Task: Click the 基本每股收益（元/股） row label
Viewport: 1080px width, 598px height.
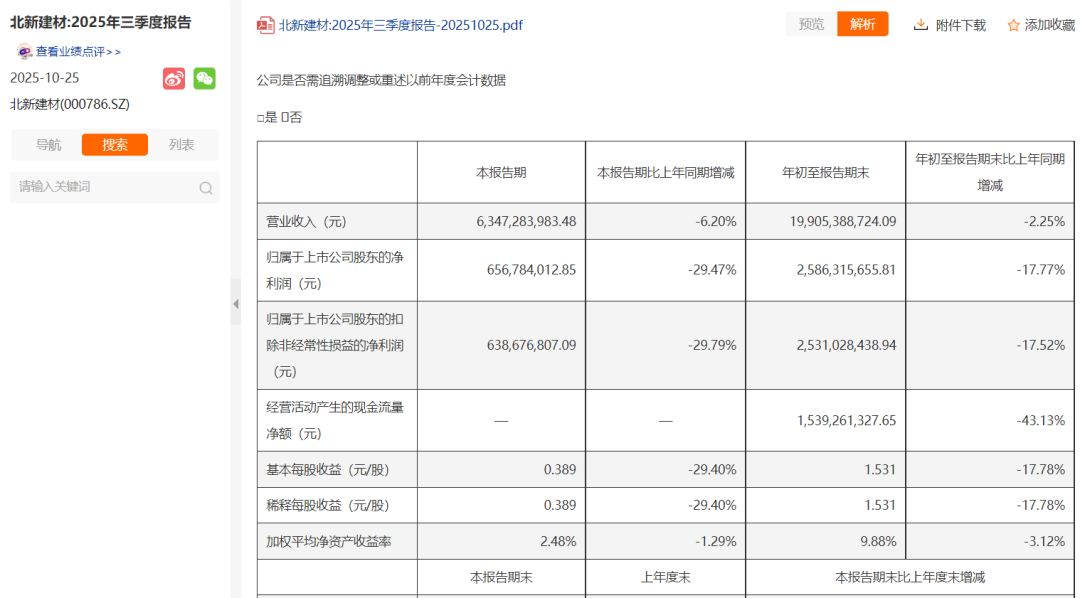Action: coord(328,470)
